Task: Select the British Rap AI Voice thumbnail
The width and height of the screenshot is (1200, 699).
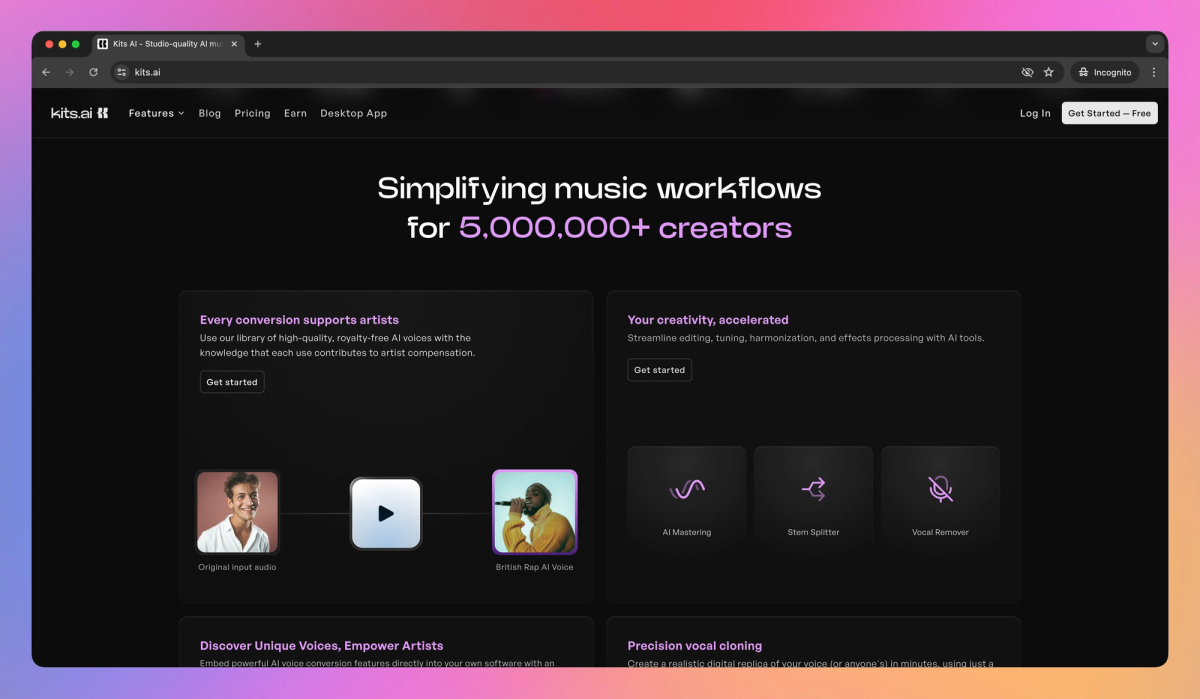Action: (535, 512)
